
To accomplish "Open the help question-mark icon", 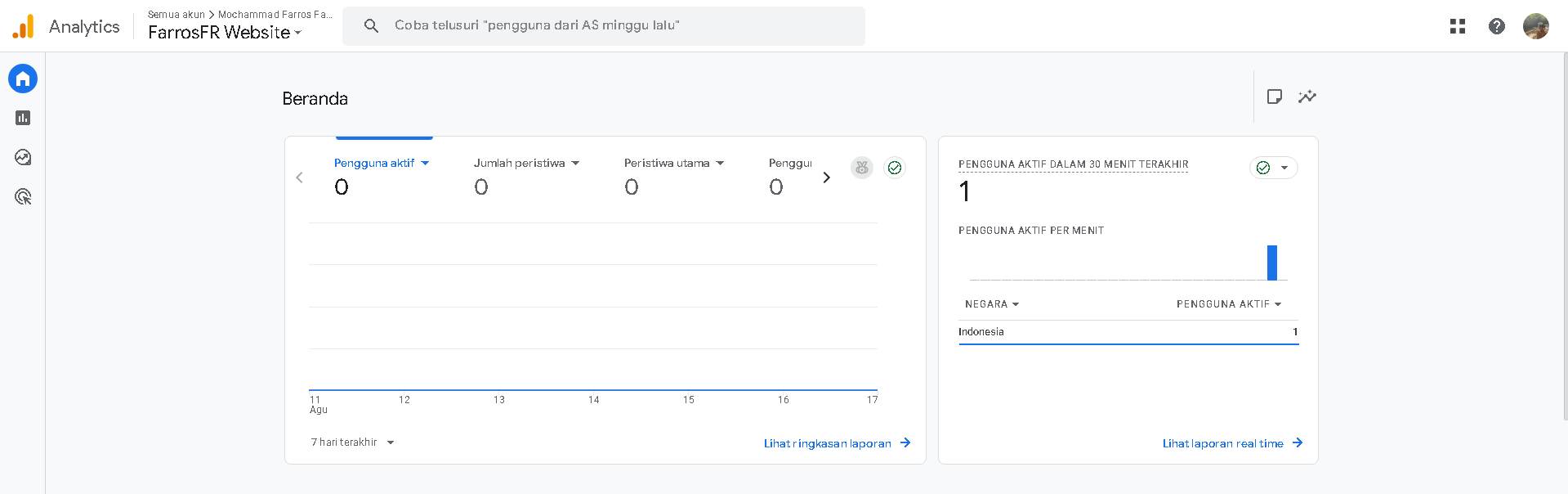I will coord(1497,26).
